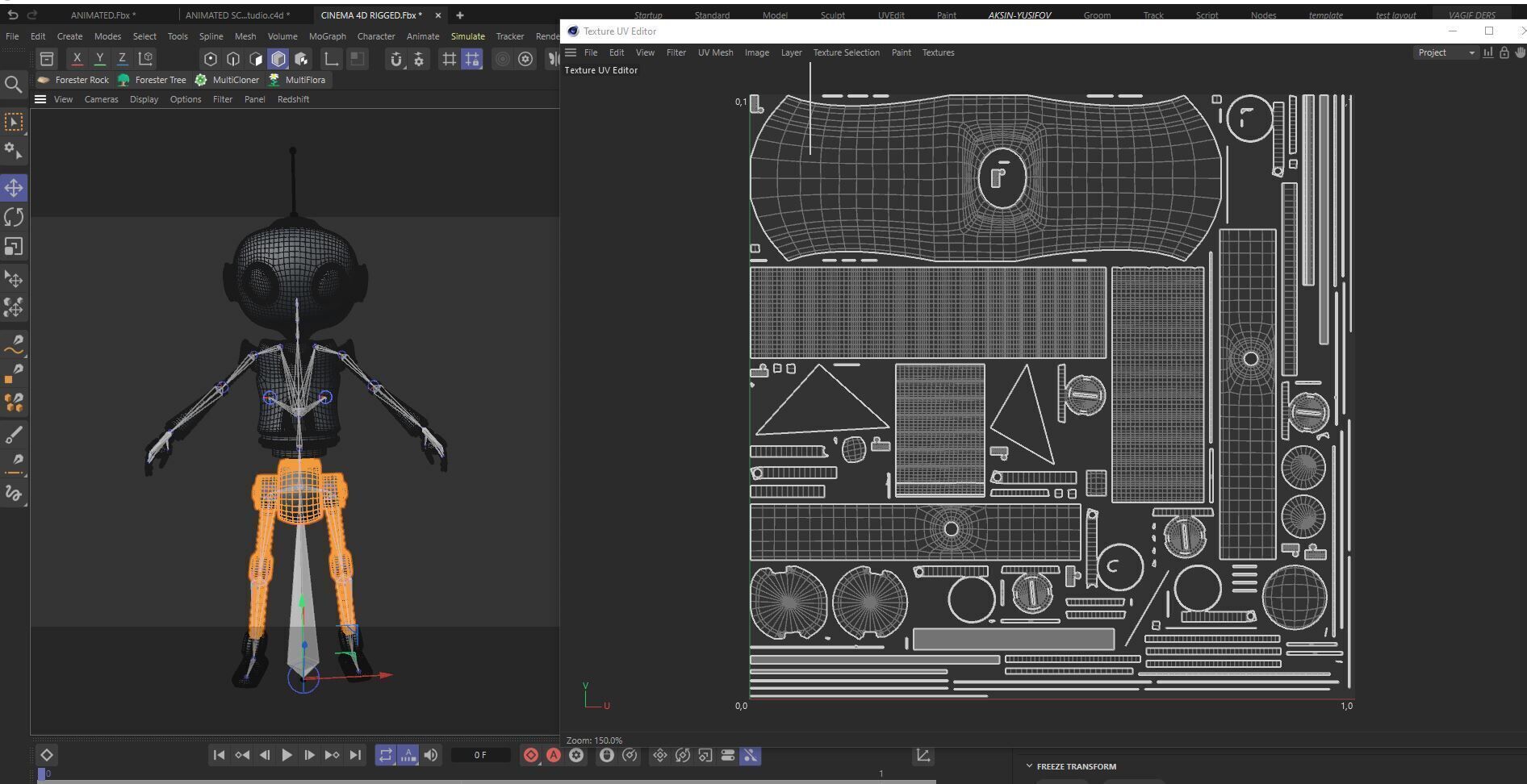This screenshot has height=784, width=1527.
Task: Click the record keyframe button
Action: tap(530, 755)
